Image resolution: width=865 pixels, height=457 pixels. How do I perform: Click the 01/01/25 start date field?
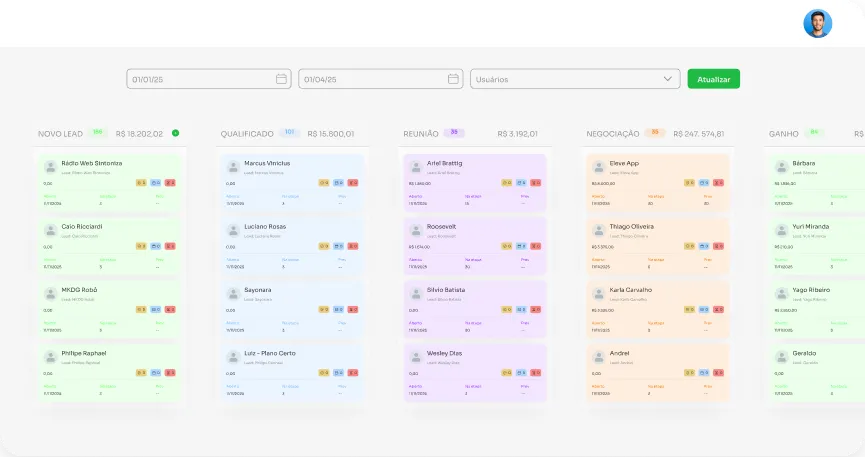click(200, 79)
